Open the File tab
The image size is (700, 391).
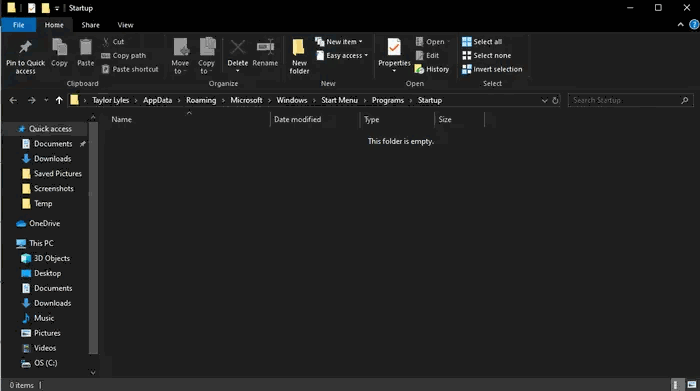18,25
